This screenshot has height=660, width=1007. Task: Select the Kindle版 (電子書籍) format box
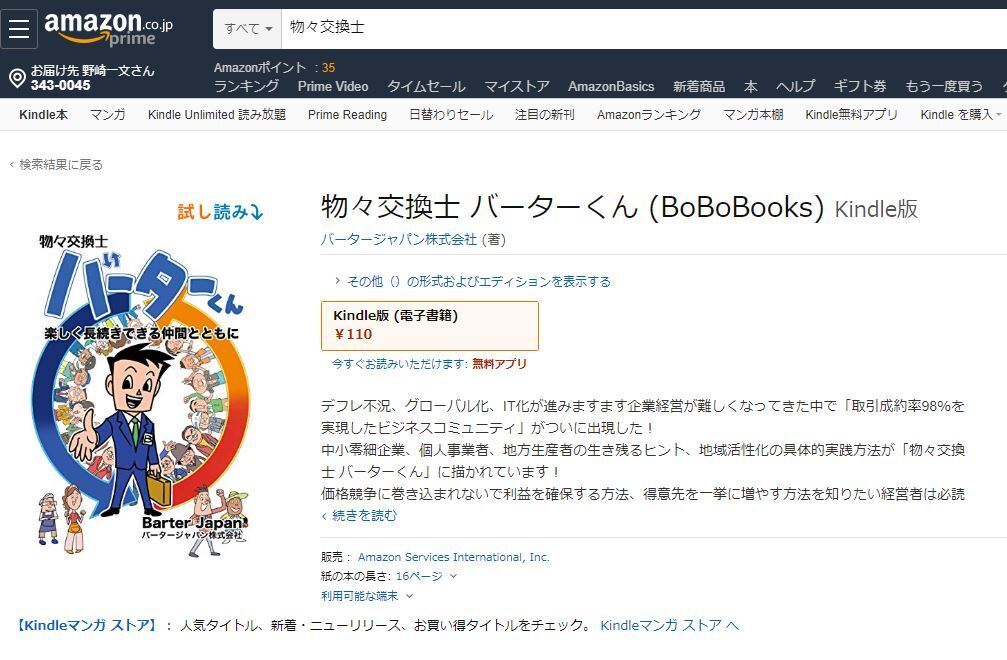click(x=429, y=325)
